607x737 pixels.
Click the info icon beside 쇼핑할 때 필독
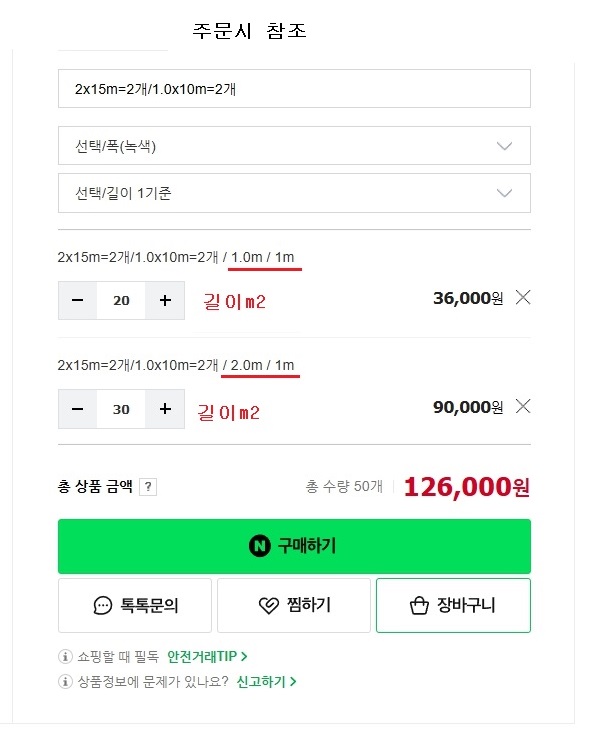[x=65, y=656]
